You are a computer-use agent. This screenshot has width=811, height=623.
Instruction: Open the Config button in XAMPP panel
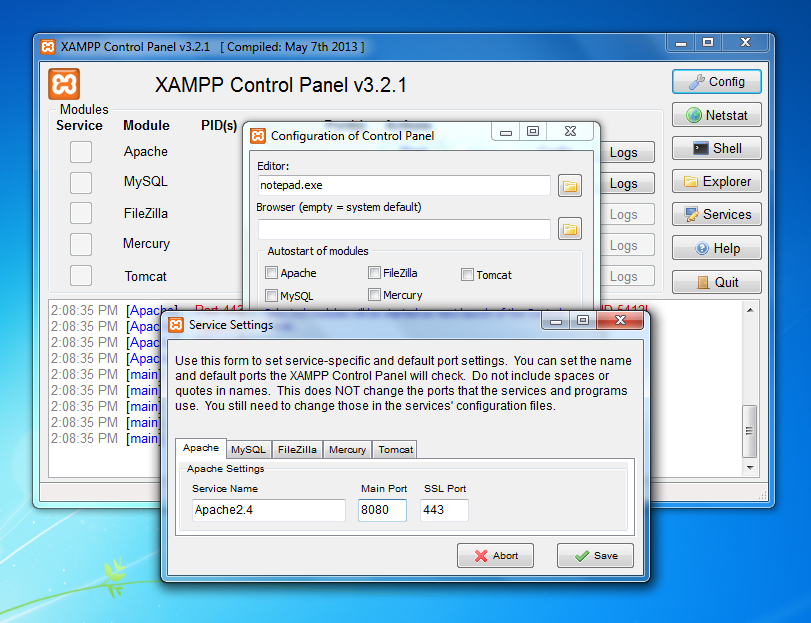pyautogui.click(x=716, y=82)
